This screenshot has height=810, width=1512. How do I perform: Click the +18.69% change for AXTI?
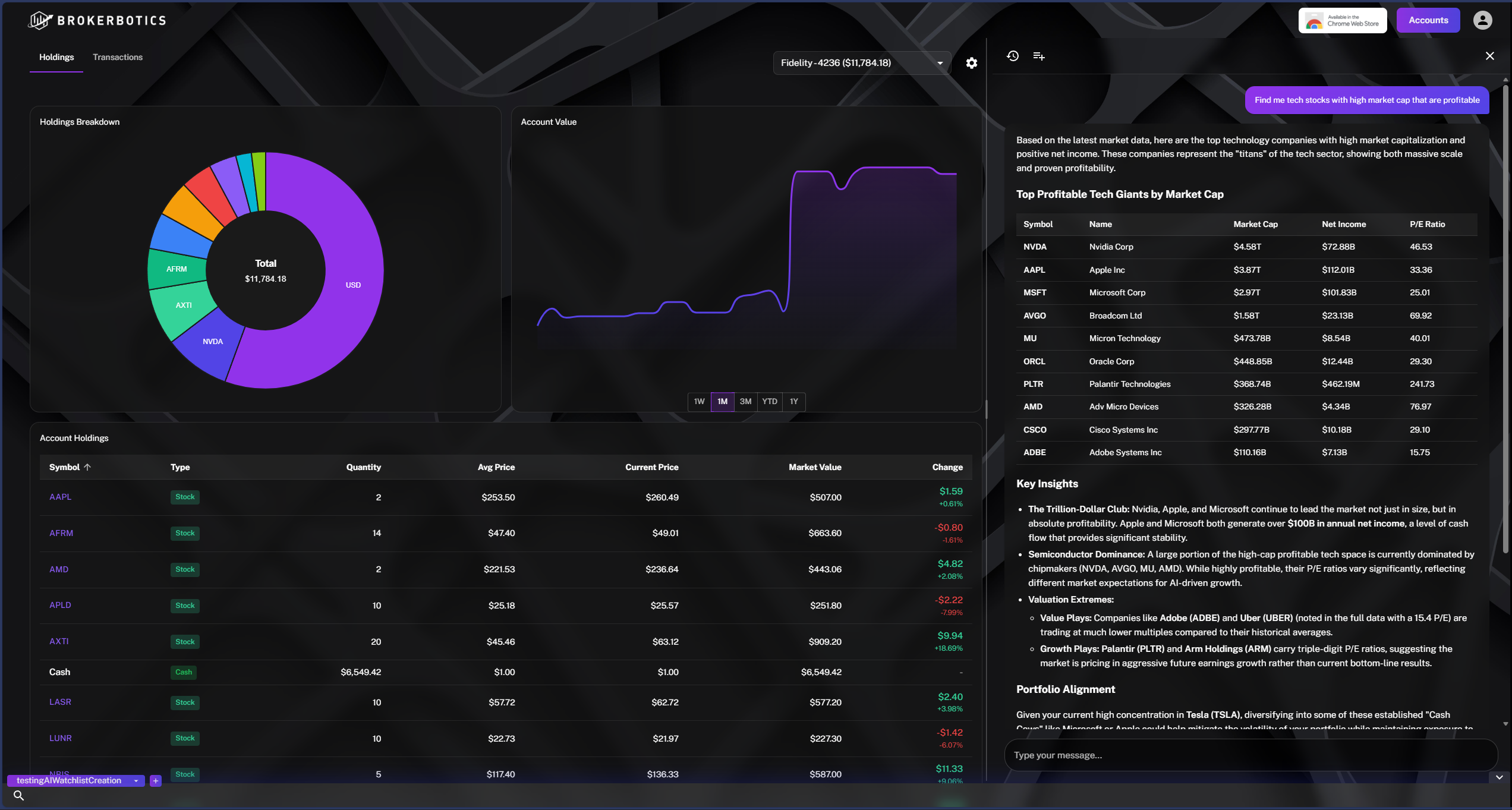(949, 648)
